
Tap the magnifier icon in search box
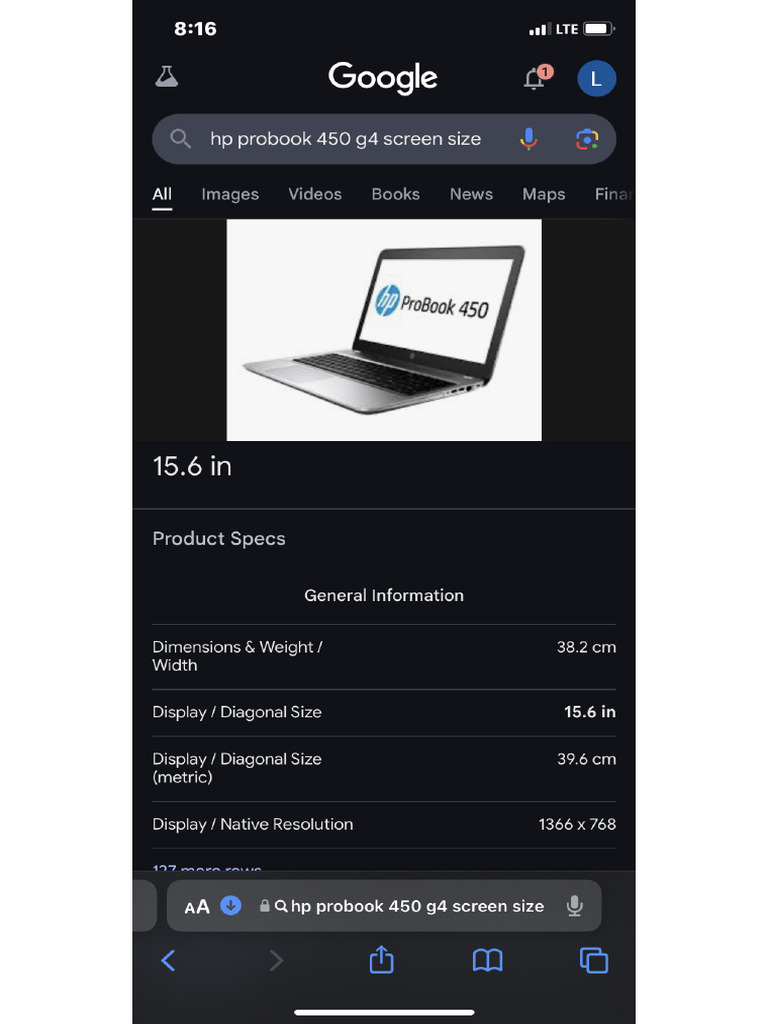[x=180, y=138]
